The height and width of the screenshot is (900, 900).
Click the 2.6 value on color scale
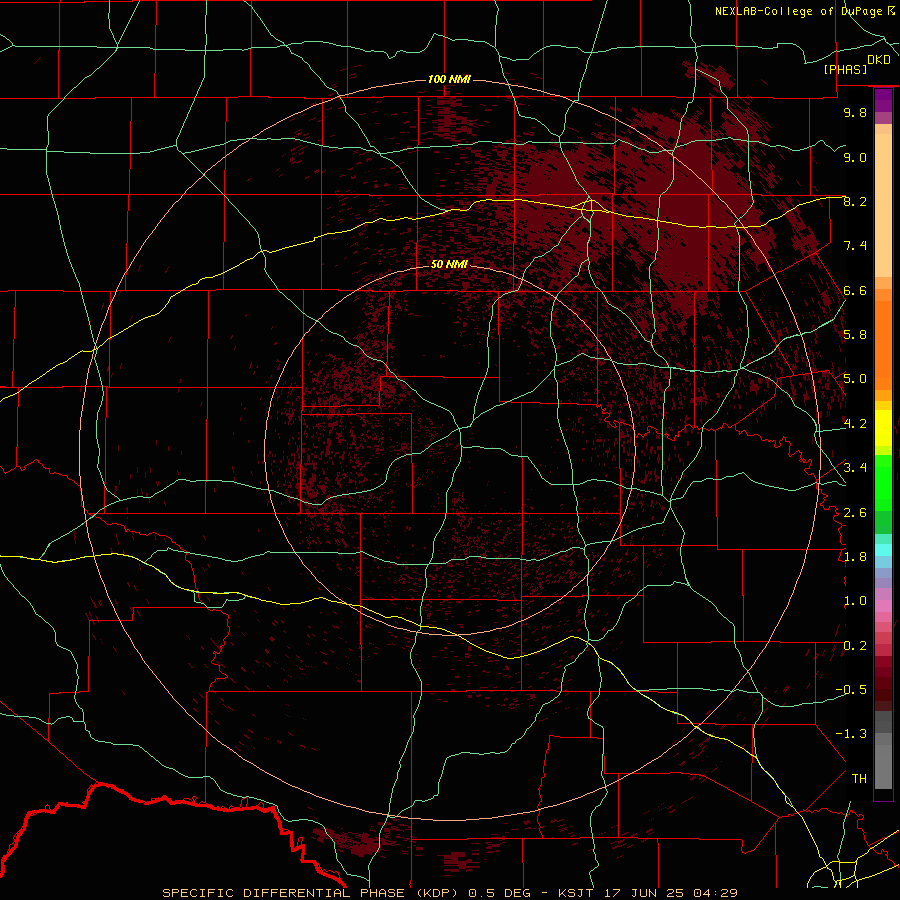(x=855, y=513)
